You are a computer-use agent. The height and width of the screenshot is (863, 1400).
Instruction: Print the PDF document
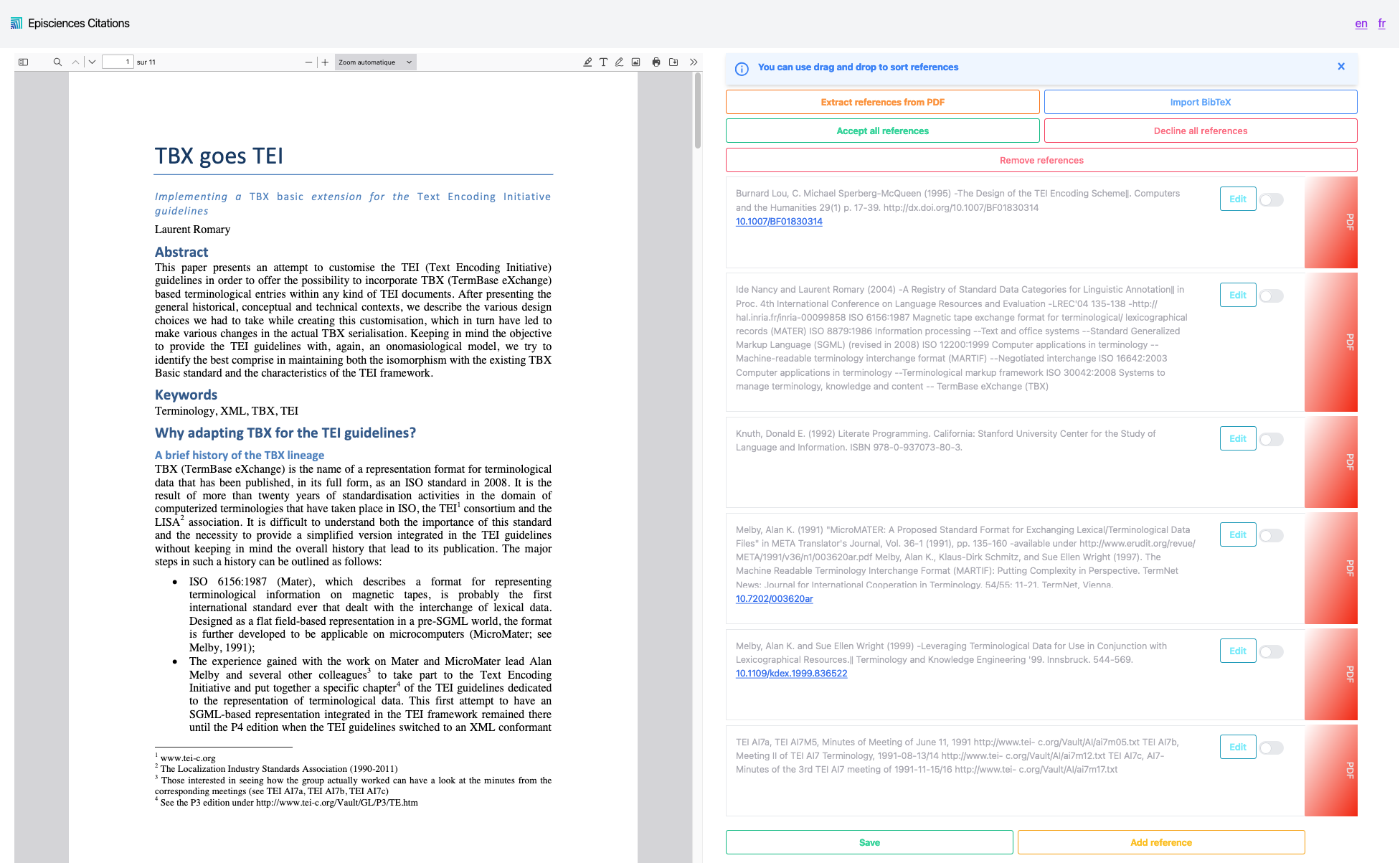click(x=656, y=62)
